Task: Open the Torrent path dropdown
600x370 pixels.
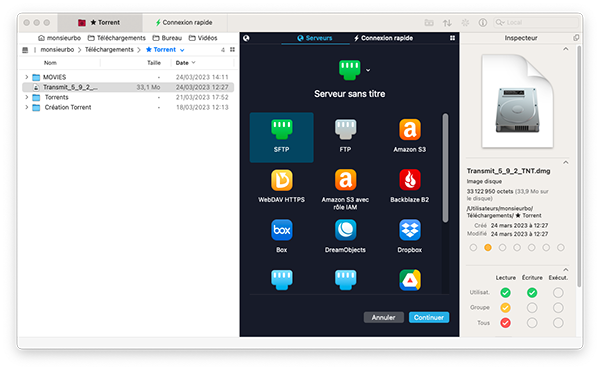Action: 182,50
